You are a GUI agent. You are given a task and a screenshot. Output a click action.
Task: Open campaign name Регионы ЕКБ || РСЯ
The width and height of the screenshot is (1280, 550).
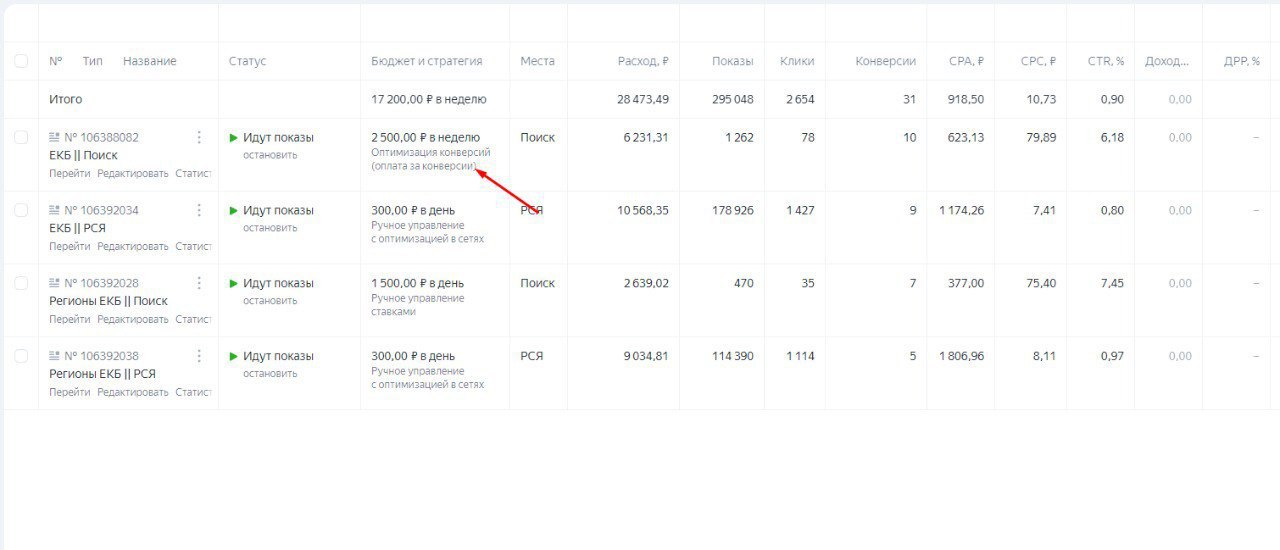(x=102, y=374)
